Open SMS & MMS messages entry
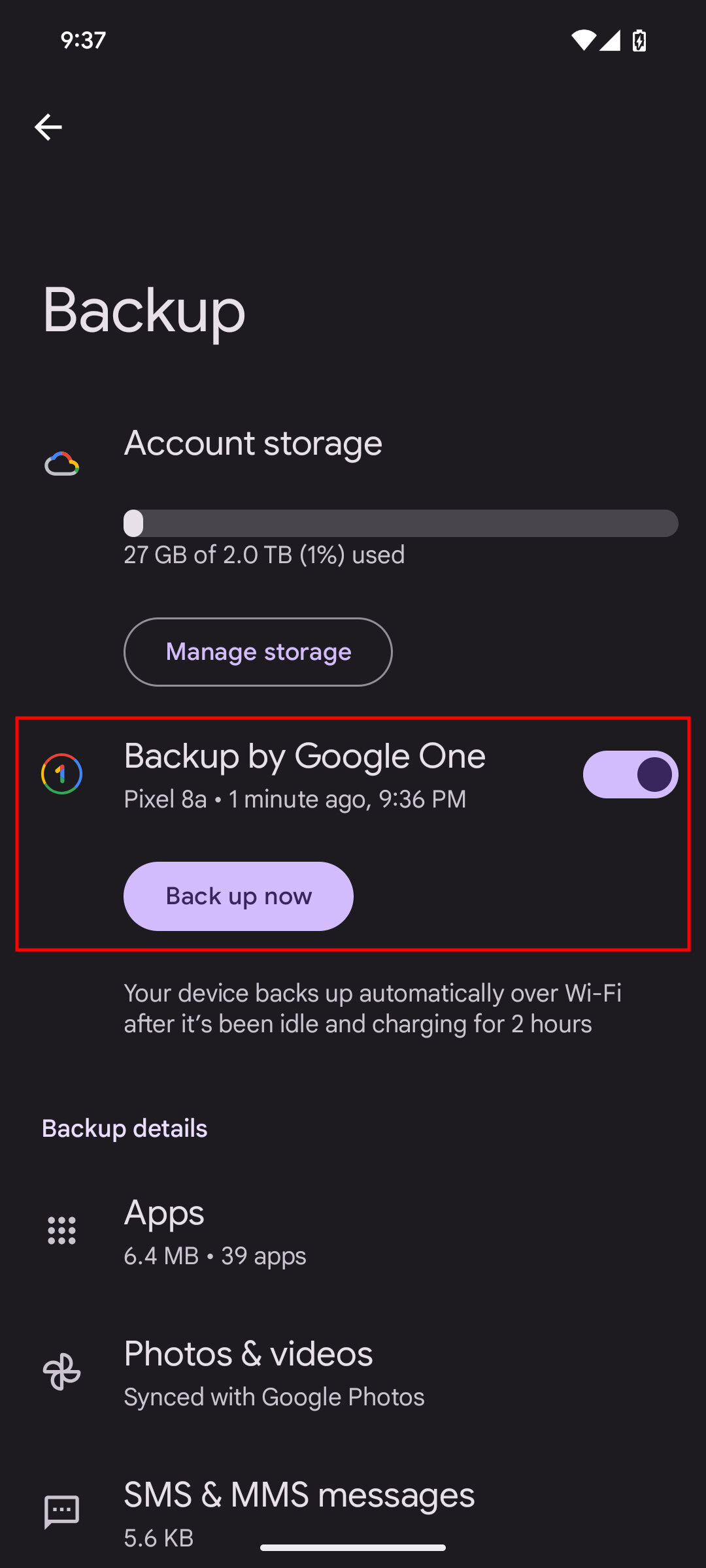 pos(299,1511)
